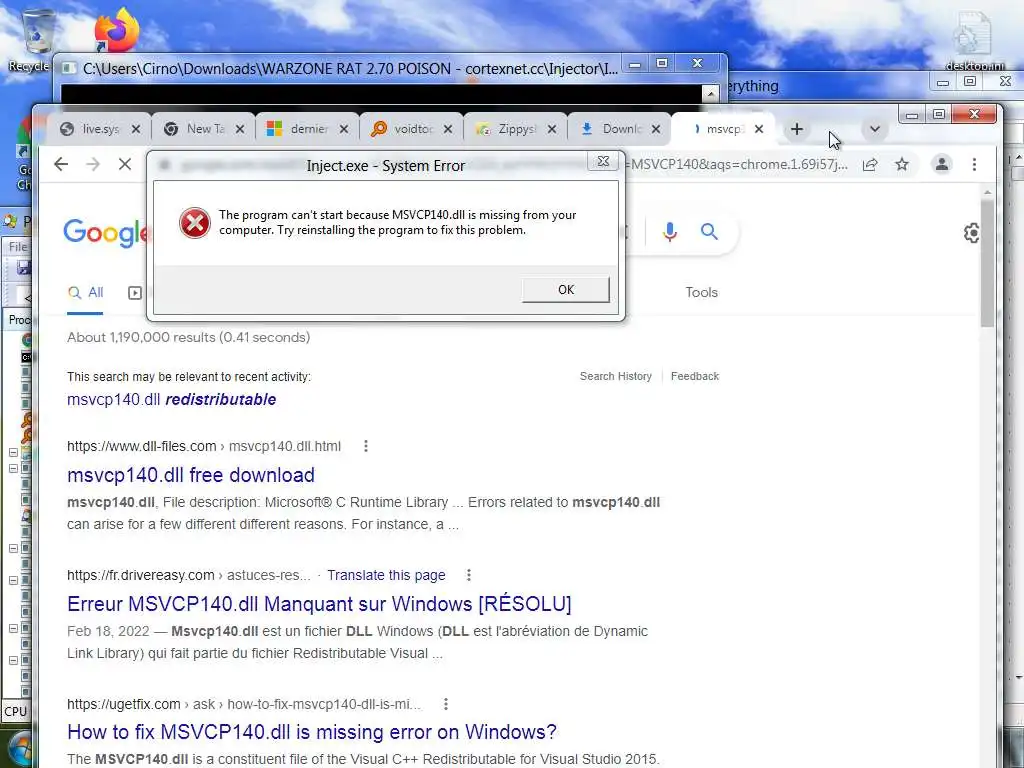This screenshot has height=768, width=1024.
Task: Expand the Chrome tab search chevron
Action: 874,129
